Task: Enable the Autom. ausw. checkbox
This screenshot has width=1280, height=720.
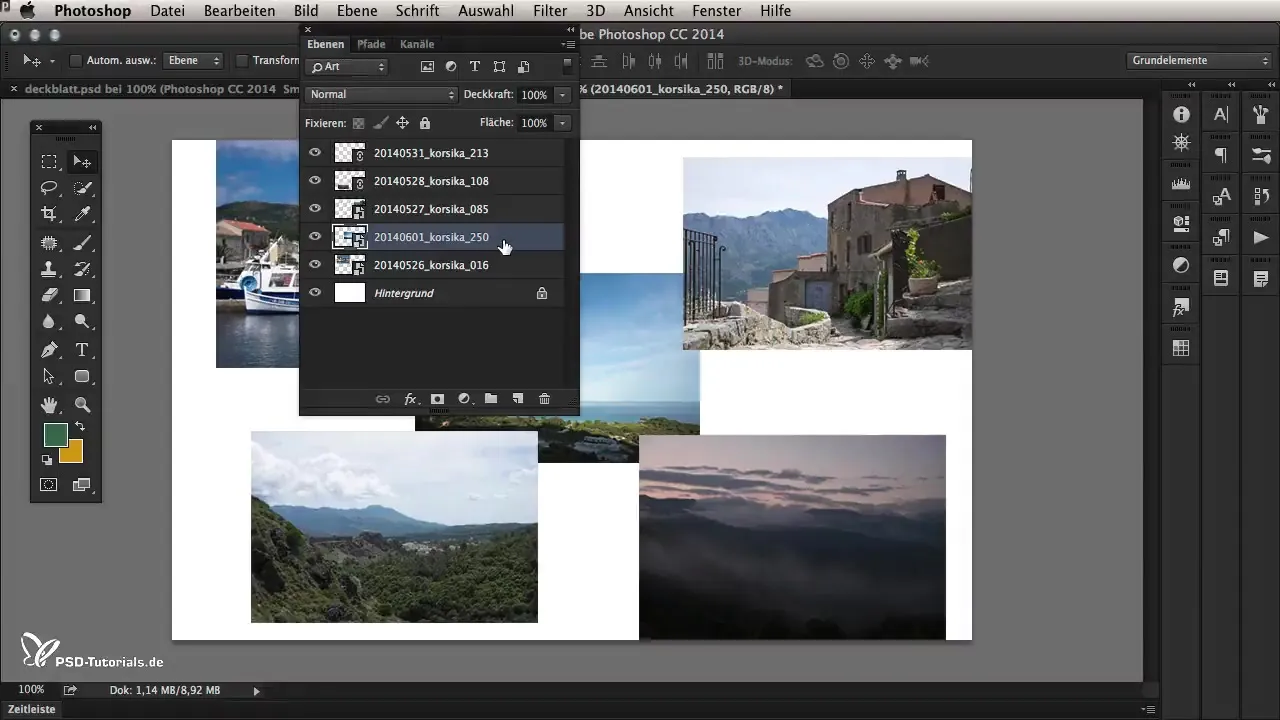Action: click(x=75, y=61)
